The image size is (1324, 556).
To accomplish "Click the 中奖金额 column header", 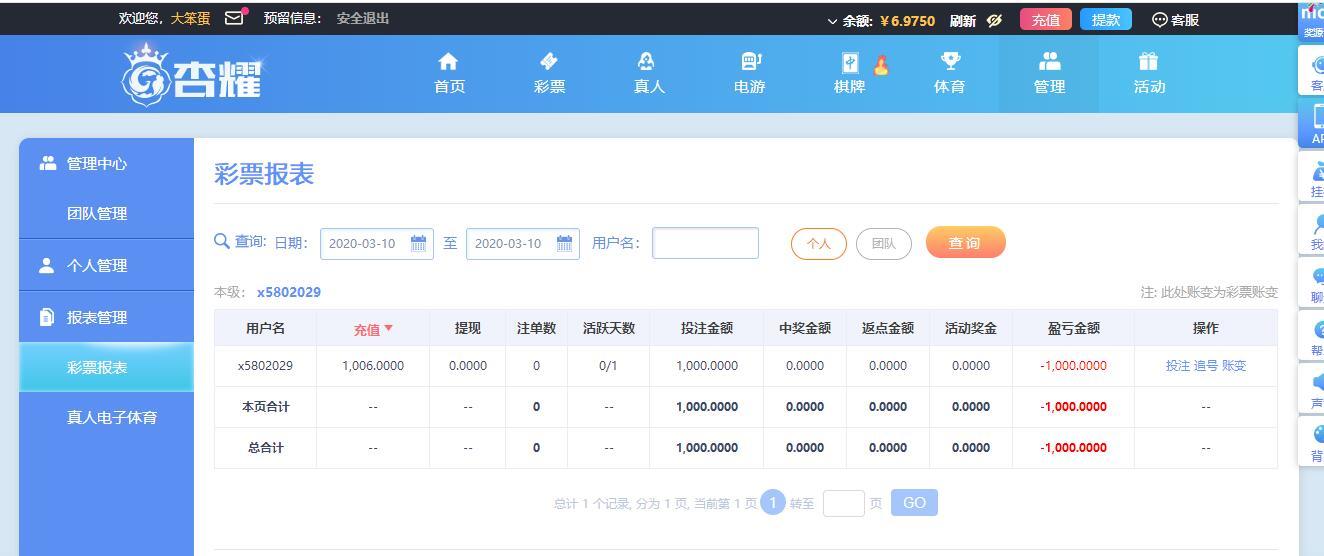I will click(805, 328).
